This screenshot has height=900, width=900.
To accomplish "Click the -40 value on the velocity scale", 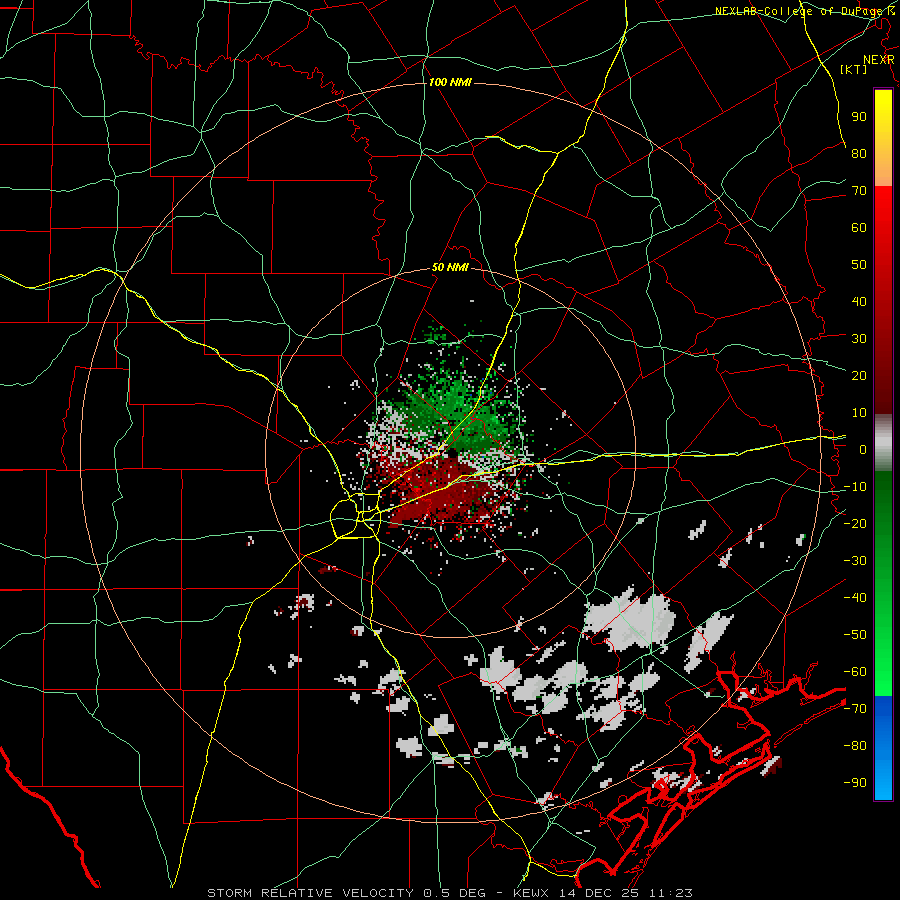I will pos(855,598).
